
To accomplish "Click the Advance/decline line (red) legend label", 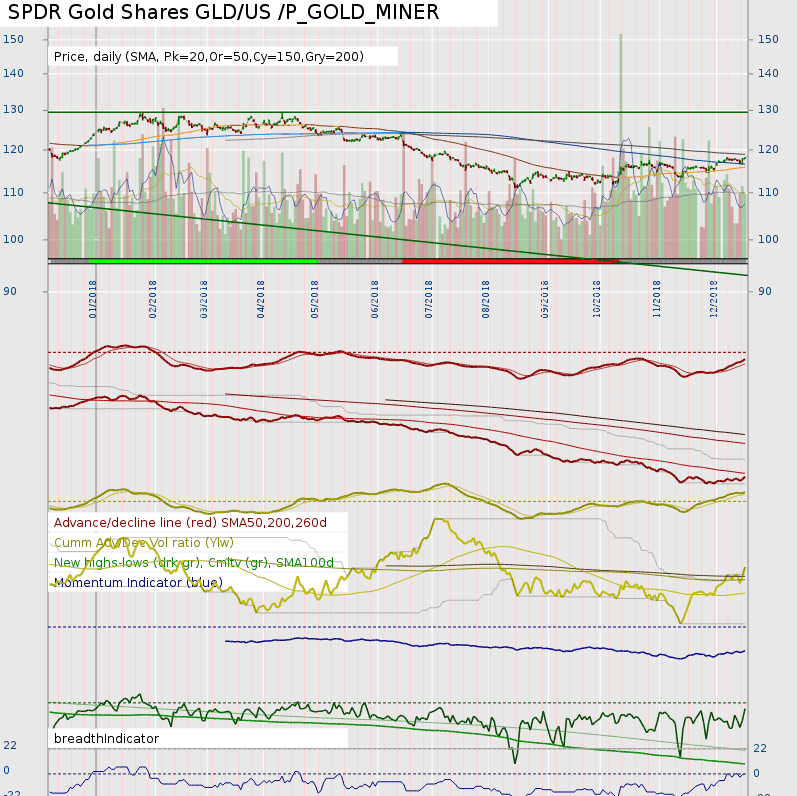I will pyautogui.click(x=190, y=523).
